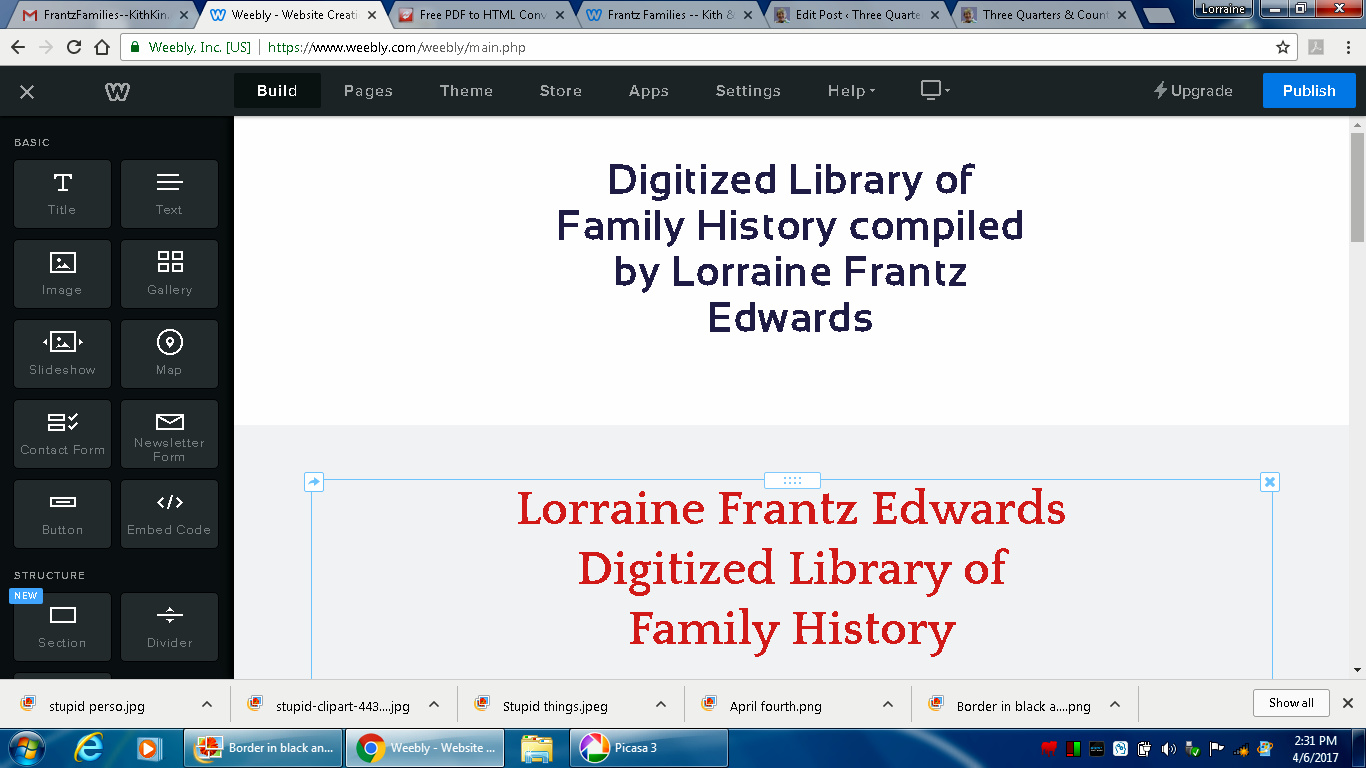Viewport: 1366px width, 768px height.
Task: Expand the device preview dropdown
Action: click(935, 91)
